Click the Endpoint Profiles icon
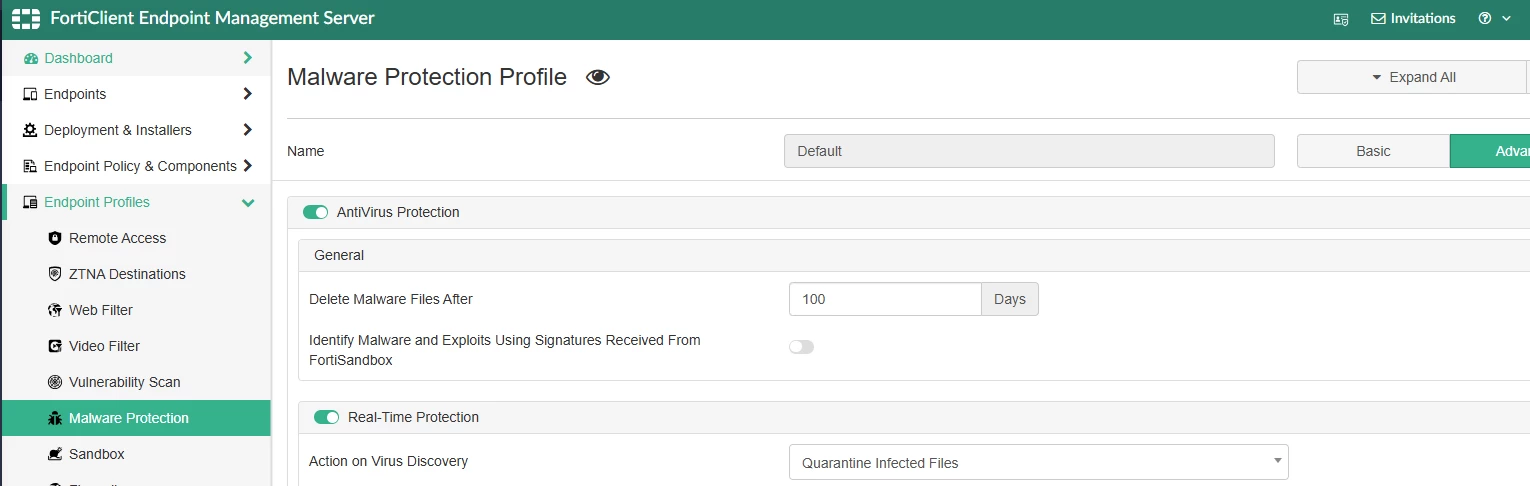Viewport: 1530px width, 486px height. (x=30, y=202)
